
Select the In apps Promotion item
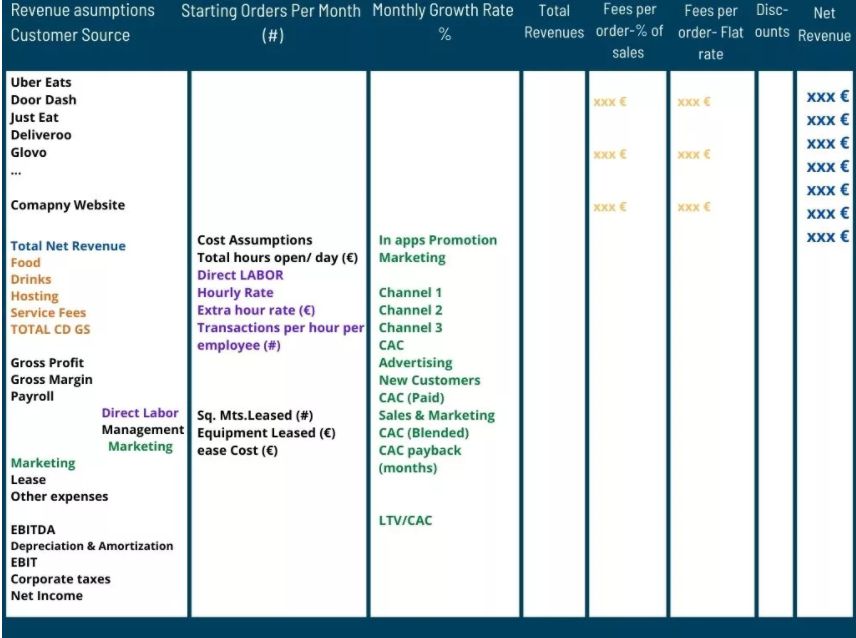[437, 240]
